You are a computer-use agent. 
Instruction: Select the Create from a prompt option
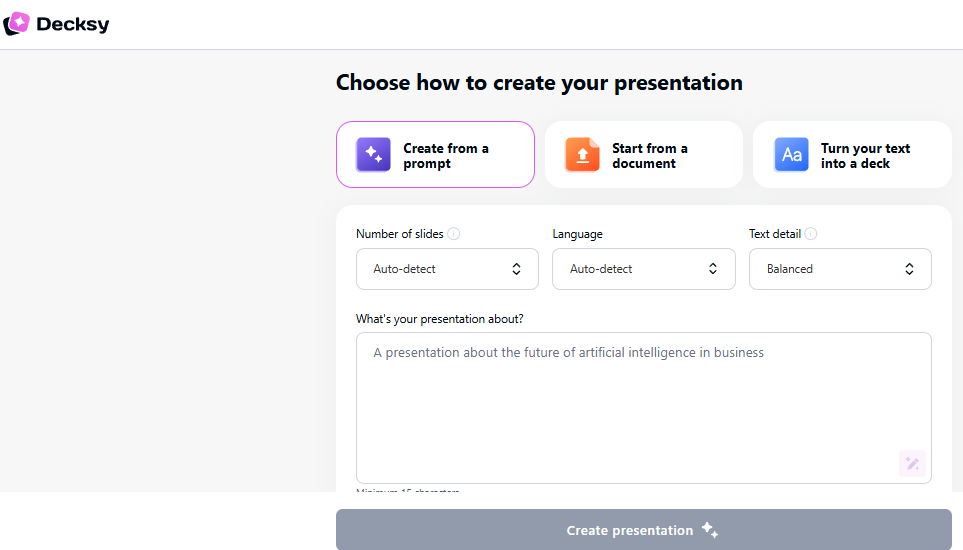(435, 155)
